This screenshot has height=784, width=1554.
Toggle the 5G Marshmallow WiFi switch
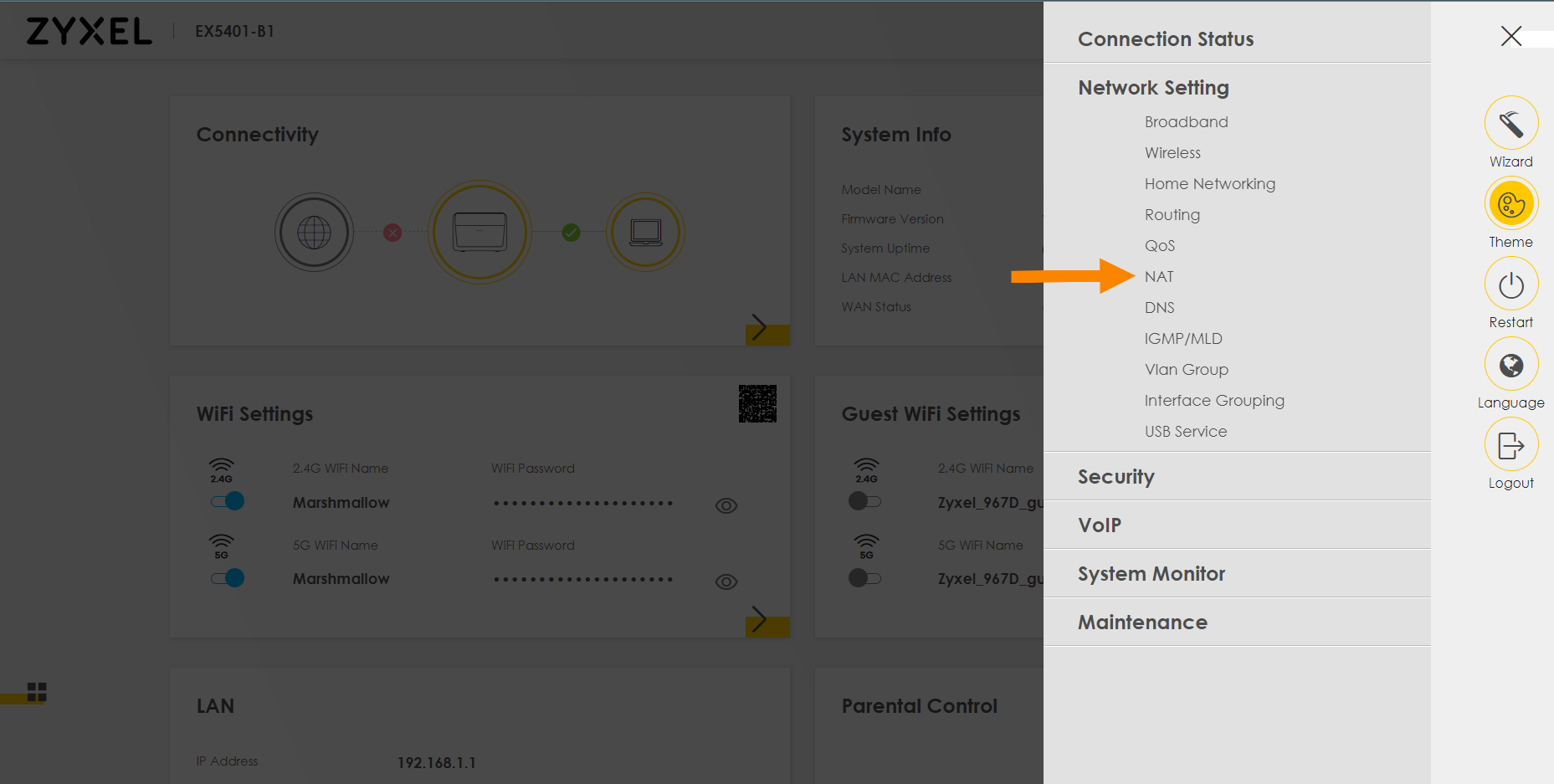point(228,578)
